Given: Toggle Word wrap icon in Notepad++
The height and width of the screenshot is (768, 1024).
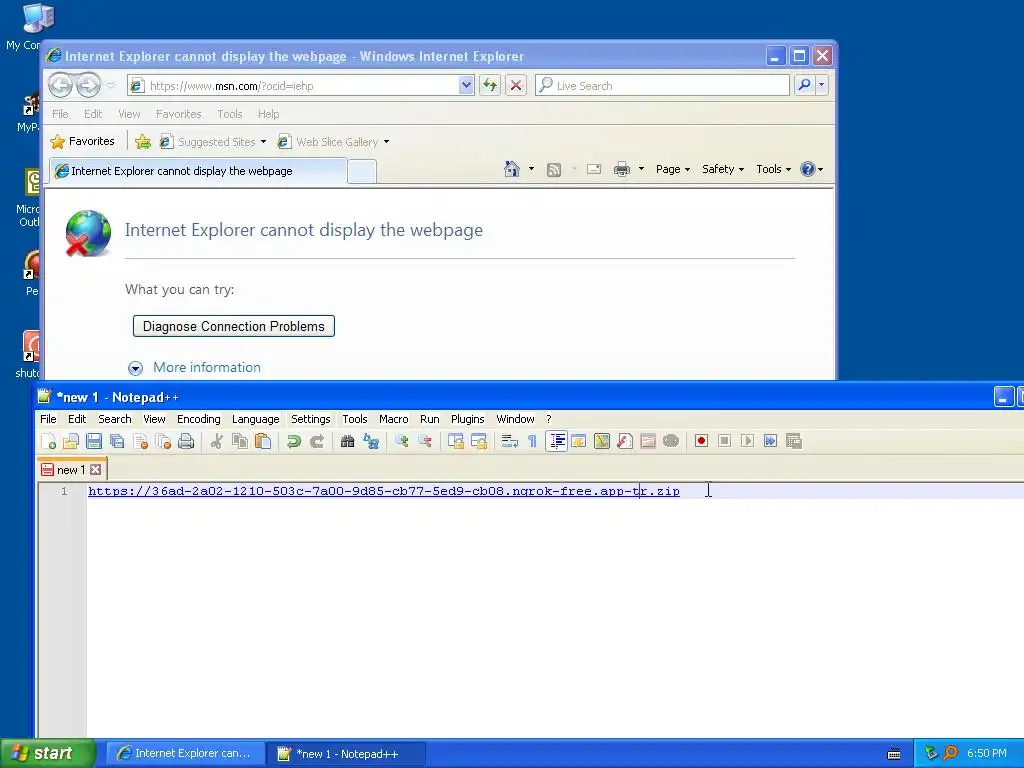Looking at the screenshot, I should 509,441.
